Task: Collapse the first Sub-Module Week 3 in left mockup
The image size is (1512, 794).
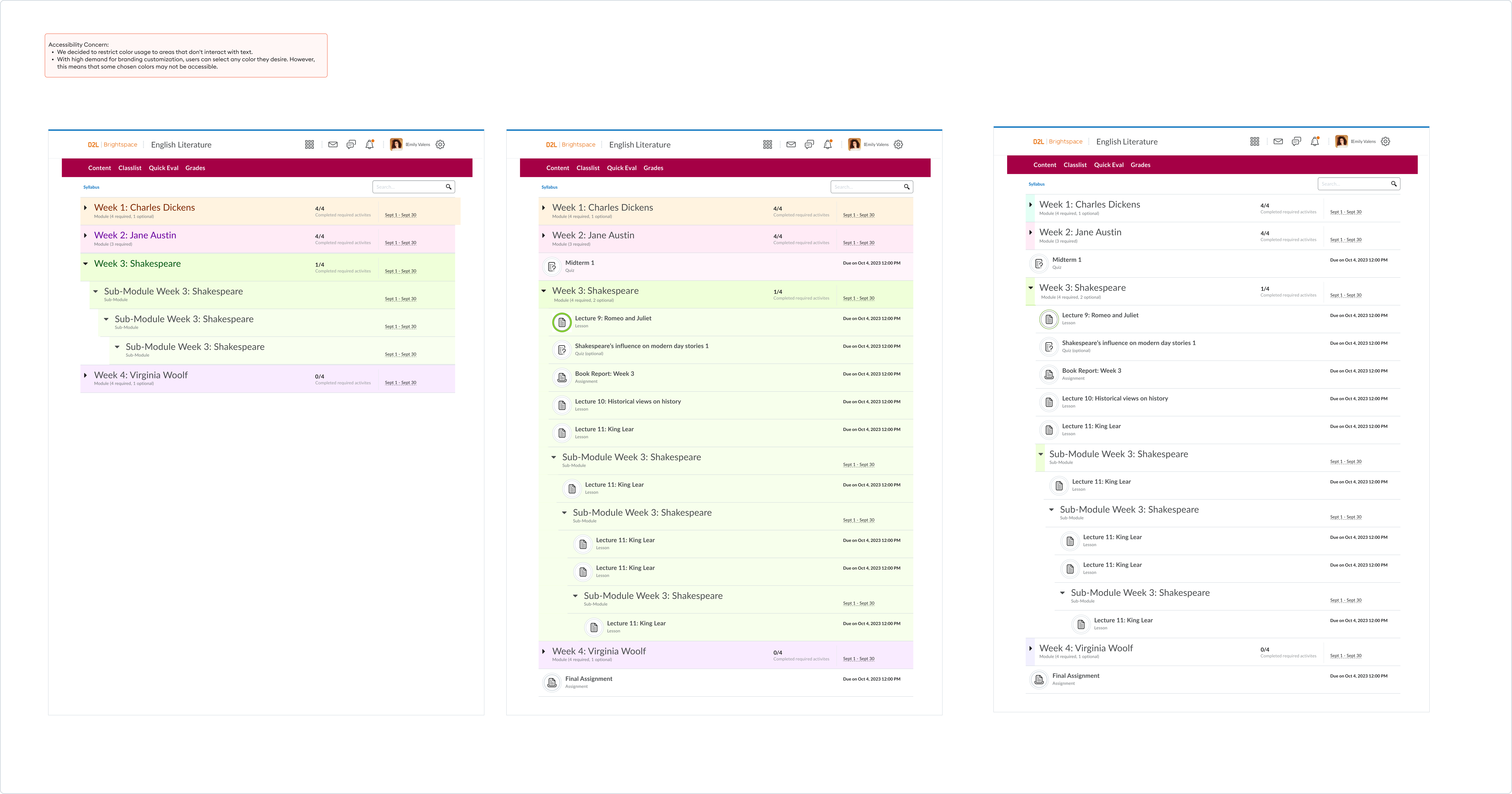Action: click(96, 291)
